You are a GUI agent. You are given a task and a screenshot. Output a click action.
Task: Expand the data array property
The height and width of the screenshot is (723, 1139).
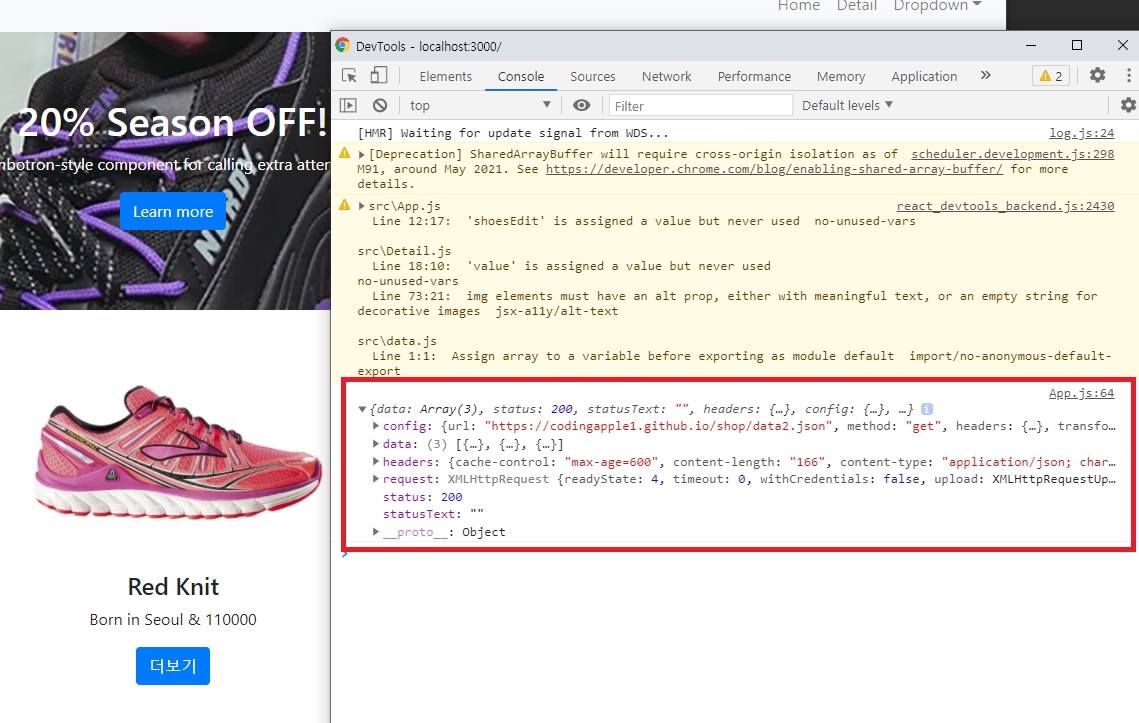point(376,444)
